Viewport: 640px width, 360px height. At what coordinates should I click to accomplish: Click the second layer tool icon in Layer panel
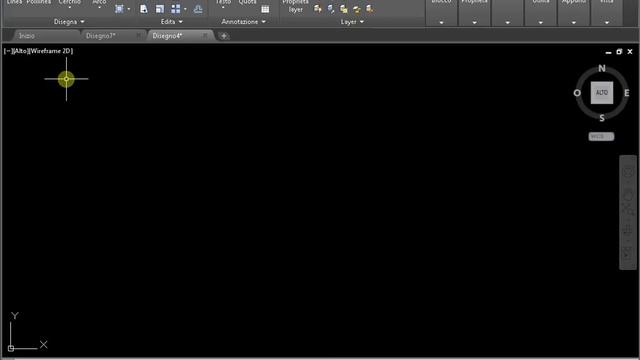331,9
